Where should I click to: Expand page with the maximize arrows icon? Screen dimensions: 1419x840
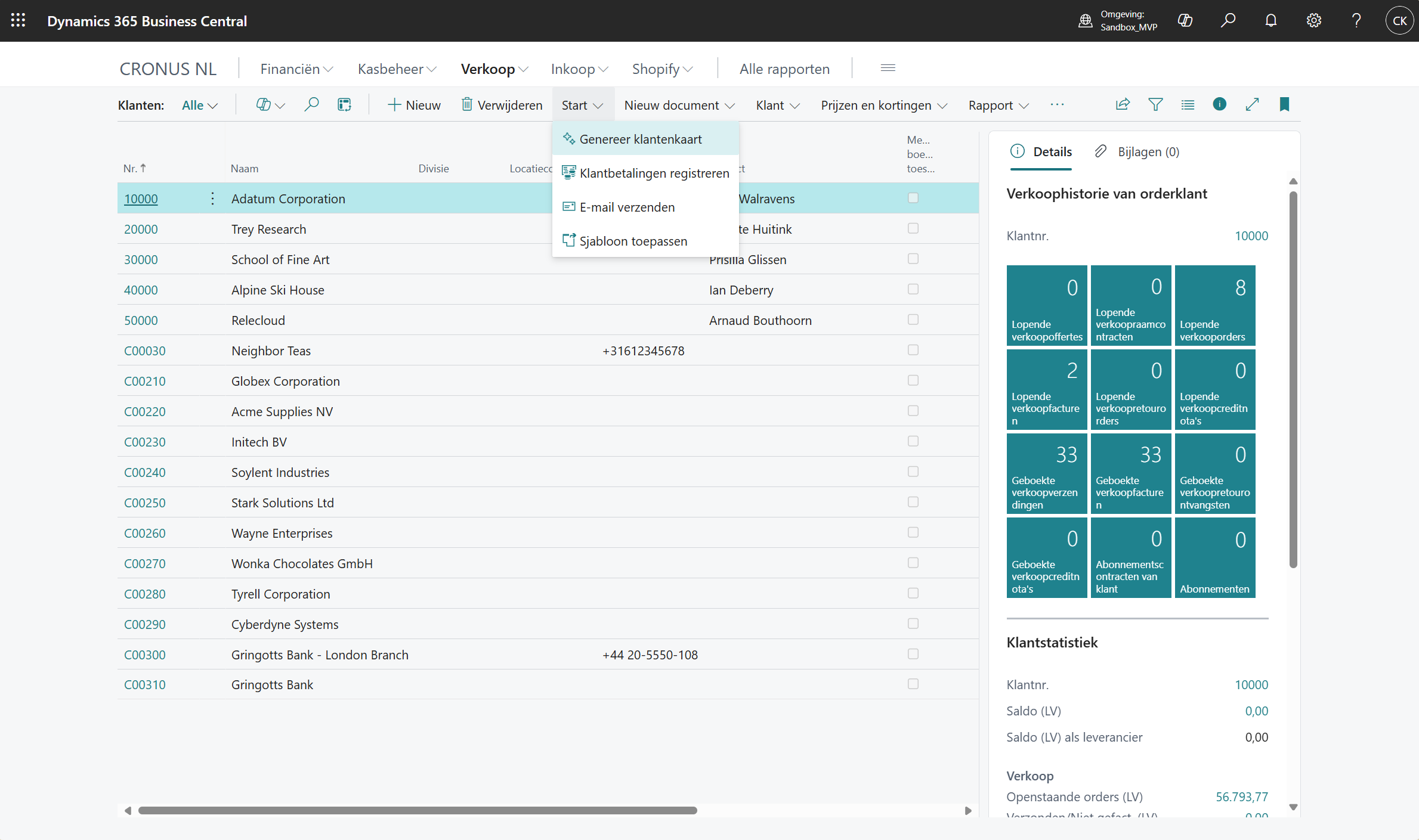(x=1252, y=105)
